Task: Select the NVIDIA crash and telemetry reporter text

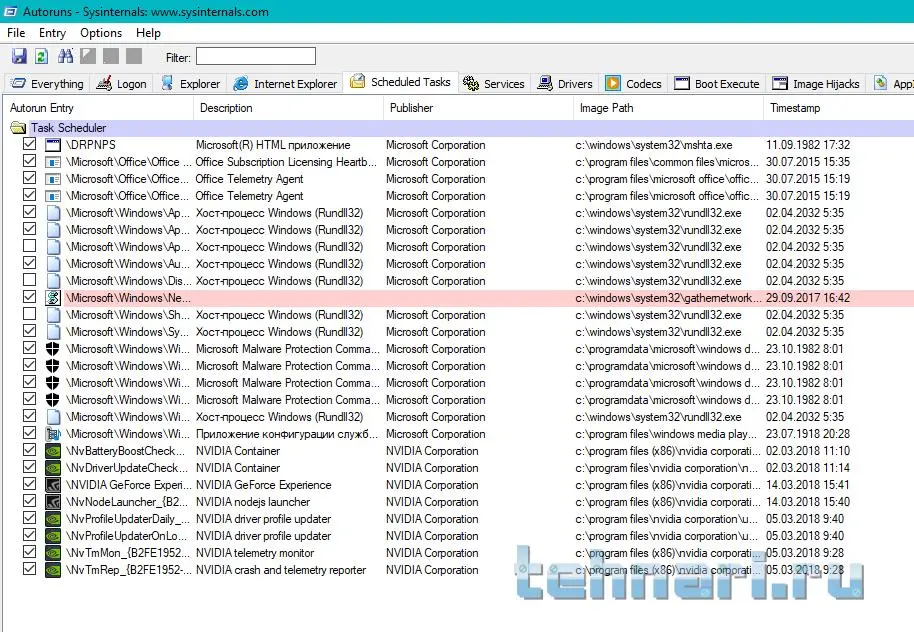Action: tap(281, 570)
